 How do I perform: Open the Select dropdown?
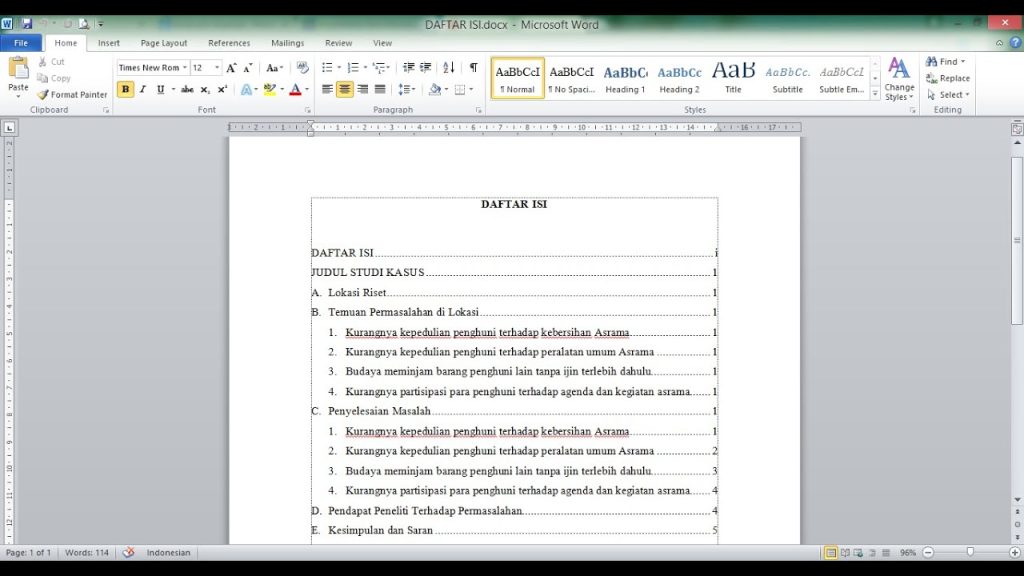tap(948, 95)
